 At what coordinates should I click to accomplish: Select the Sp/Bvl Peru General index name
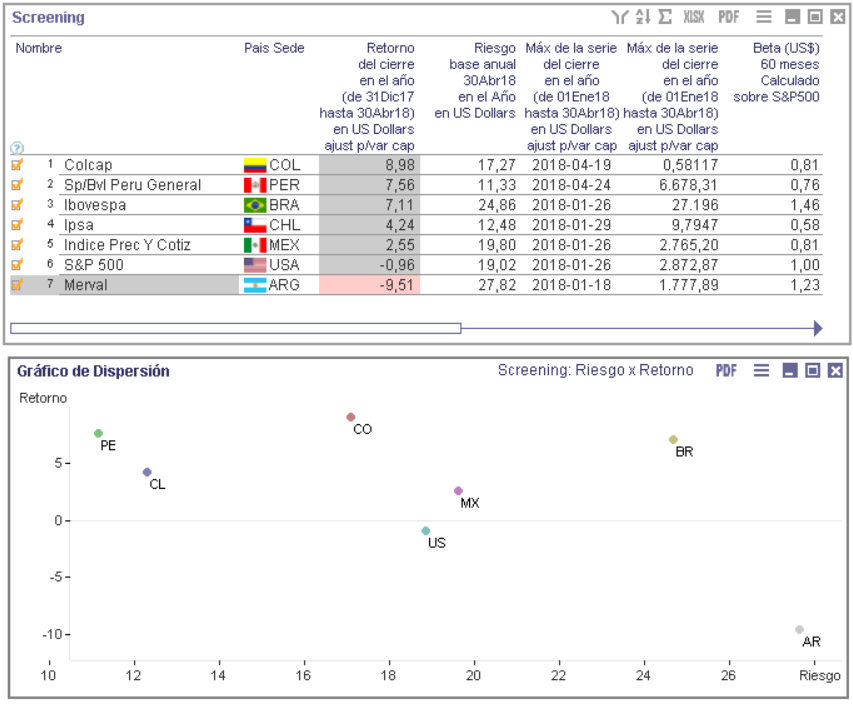coord(132,185)
